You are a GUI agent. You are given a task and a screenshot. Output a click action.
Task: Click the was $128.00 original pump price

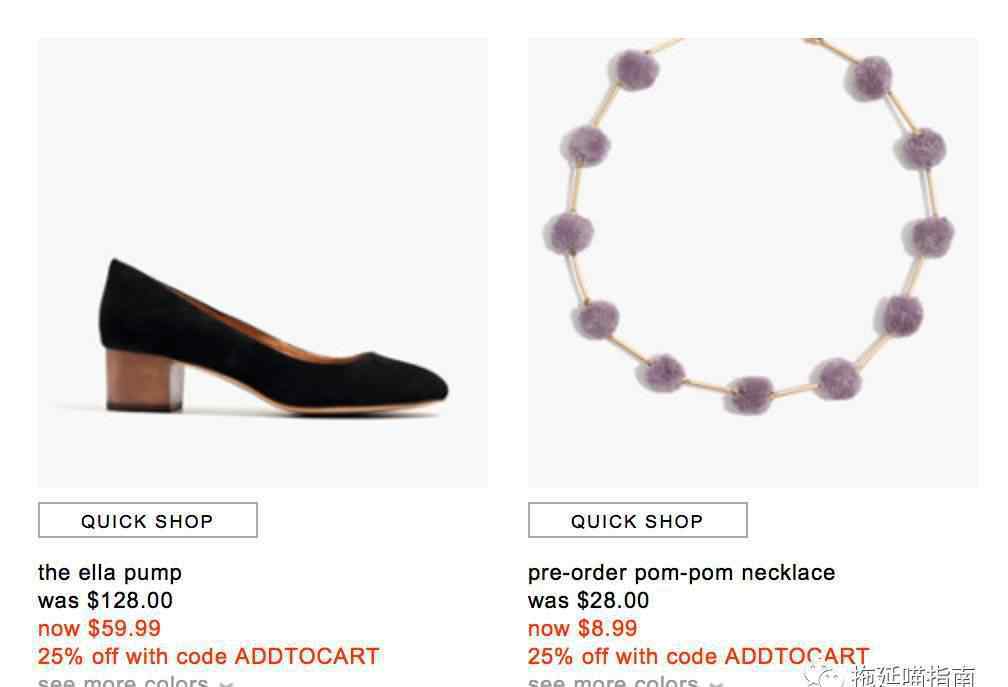coord(105,600)
